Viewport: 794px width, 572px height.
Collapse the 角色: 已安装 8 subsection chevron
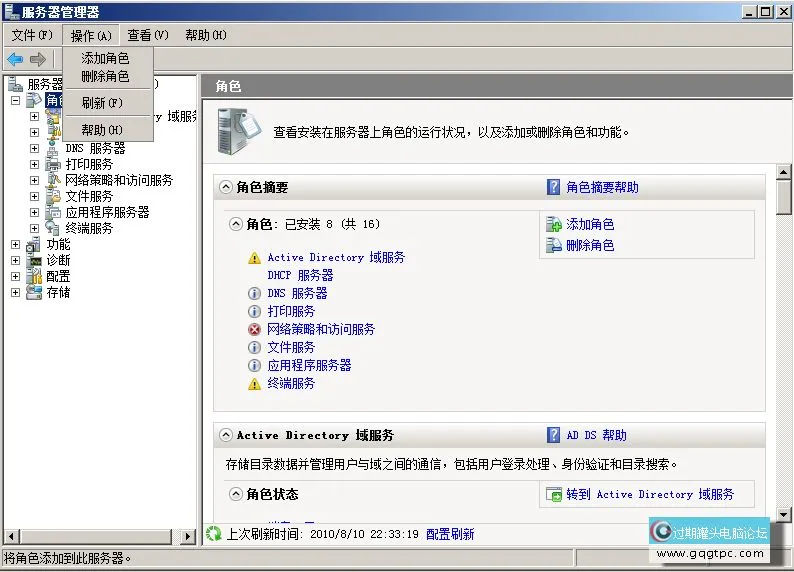pyautogui.click(x=236, y=224)
